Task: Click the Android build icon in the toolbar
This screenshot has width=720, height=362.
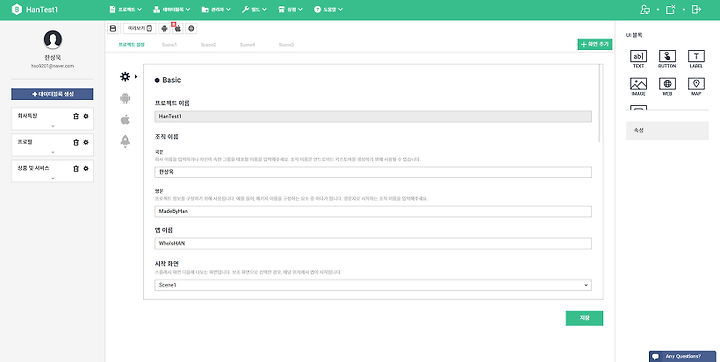Action: [164, 28]
